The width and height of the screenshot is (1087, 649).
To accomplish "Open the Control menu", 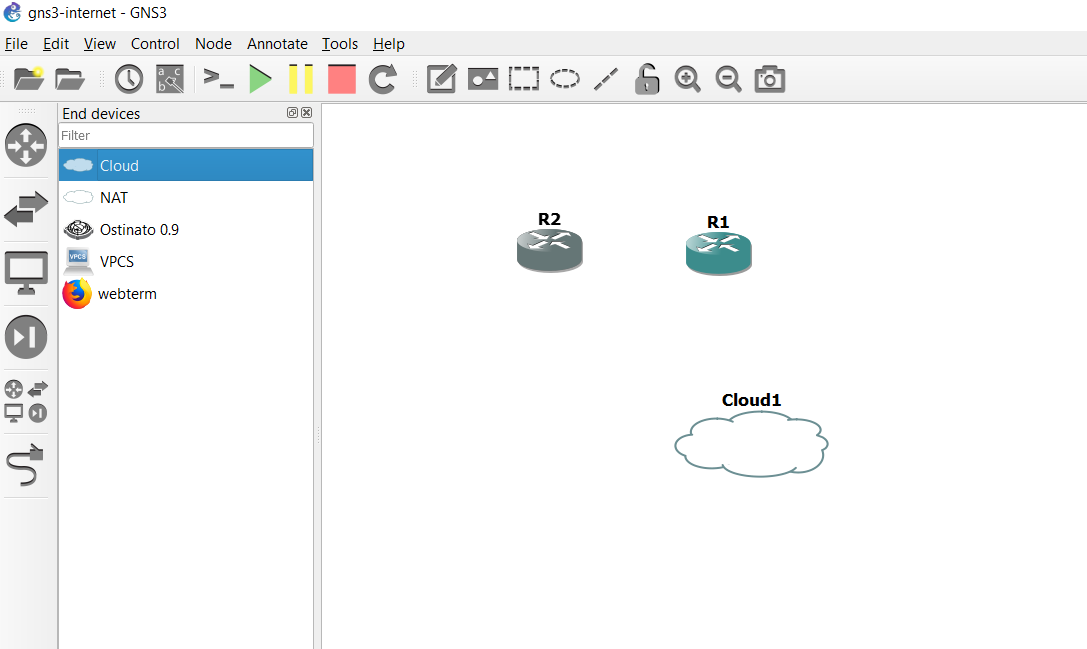I will tap(155, 44).
